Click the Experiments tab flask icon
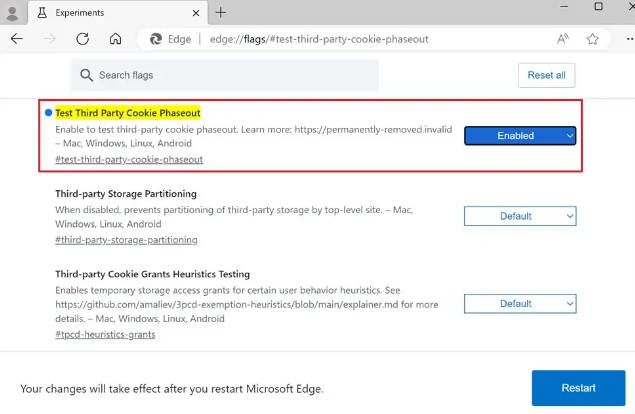The image size is (635, 414). pos(42,13)
